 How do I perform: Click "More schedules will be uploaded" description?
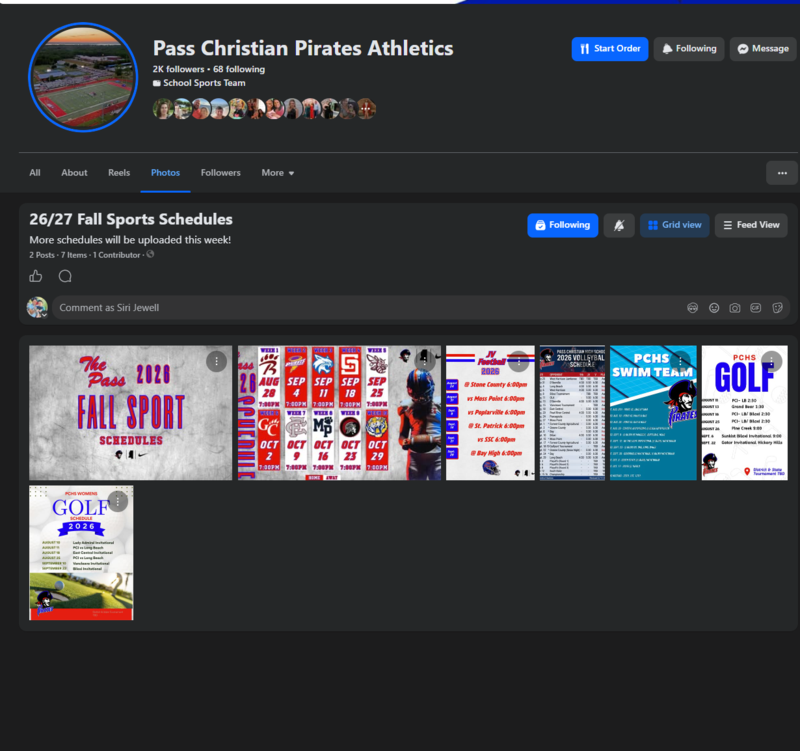pos(130,240)
